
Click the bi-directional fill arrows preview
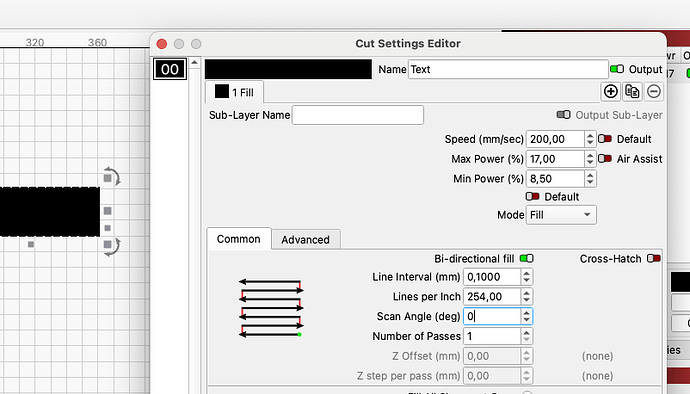coord(271,308)
